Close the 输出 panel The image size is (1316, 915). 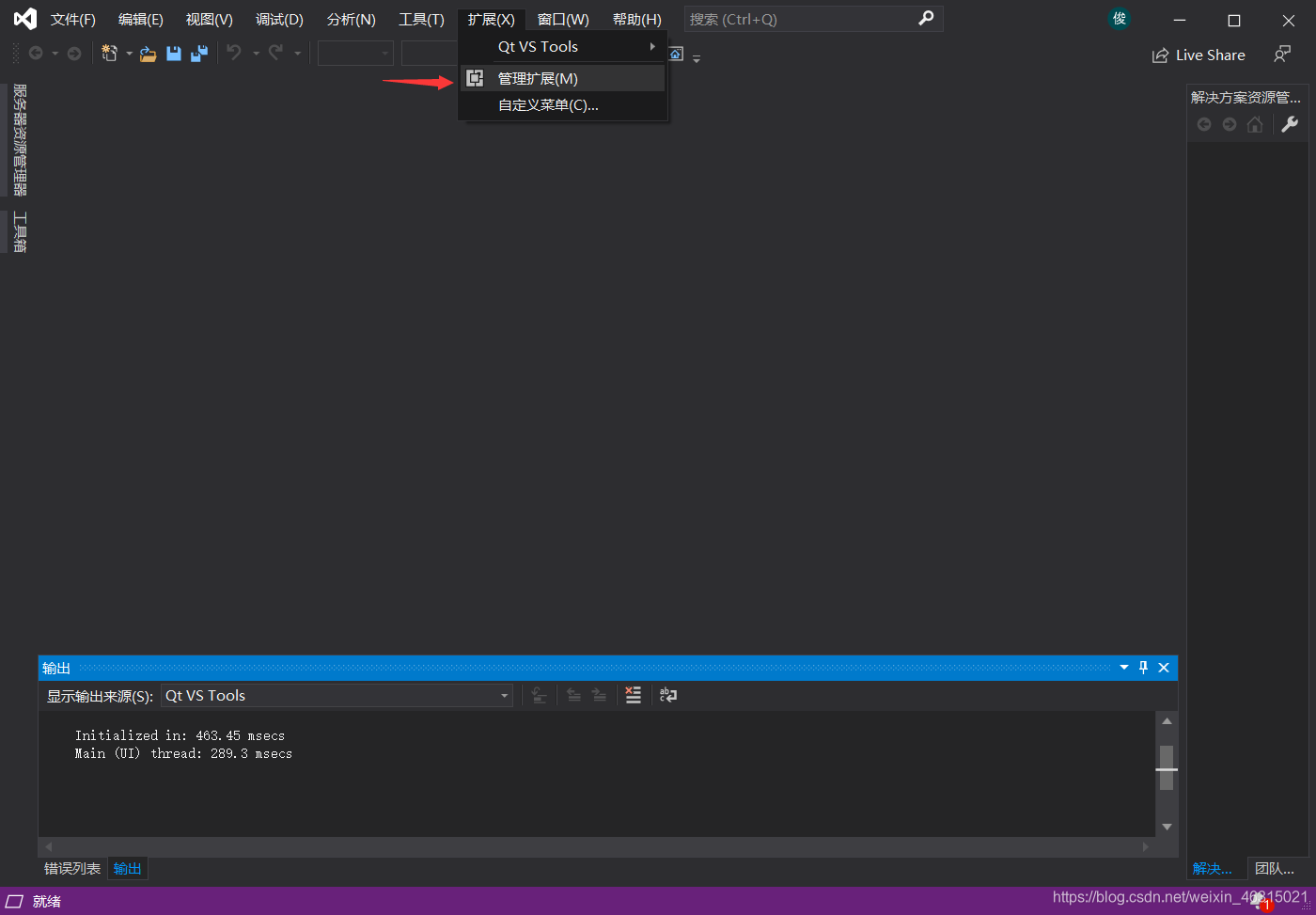coord(1164,668)
